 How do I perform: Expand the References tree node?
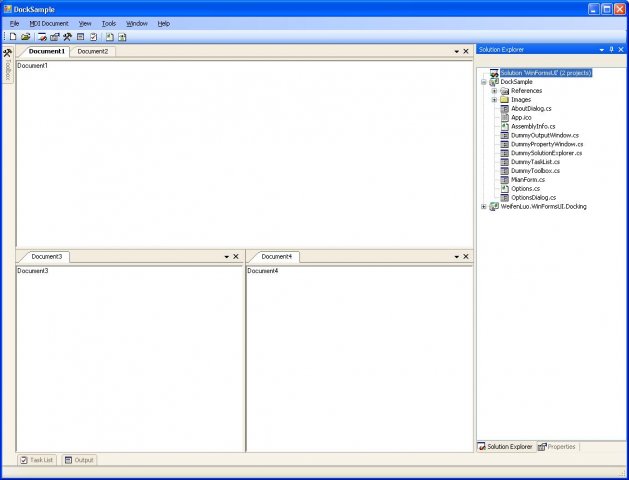click(494, 91)
